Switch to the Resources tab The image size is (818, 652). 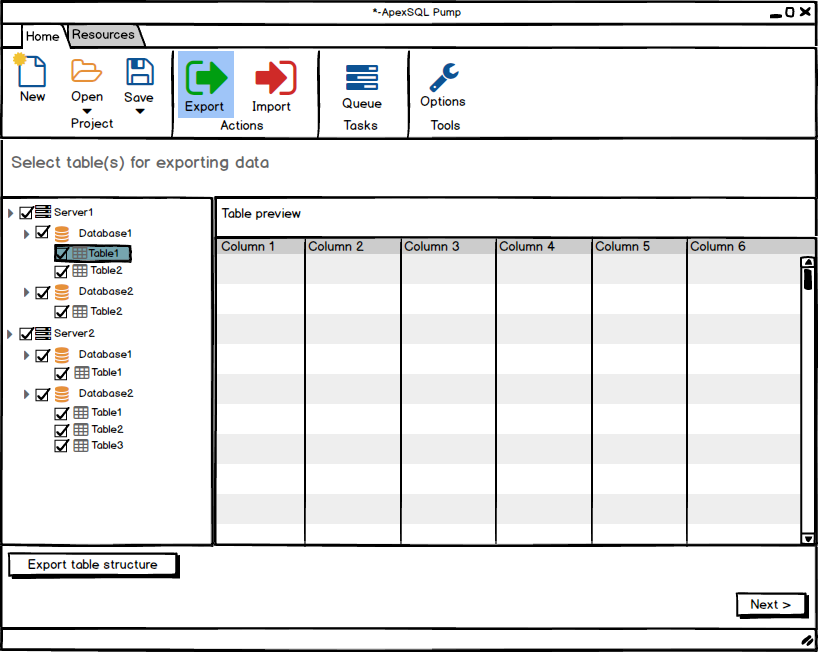tap(103, 35)
